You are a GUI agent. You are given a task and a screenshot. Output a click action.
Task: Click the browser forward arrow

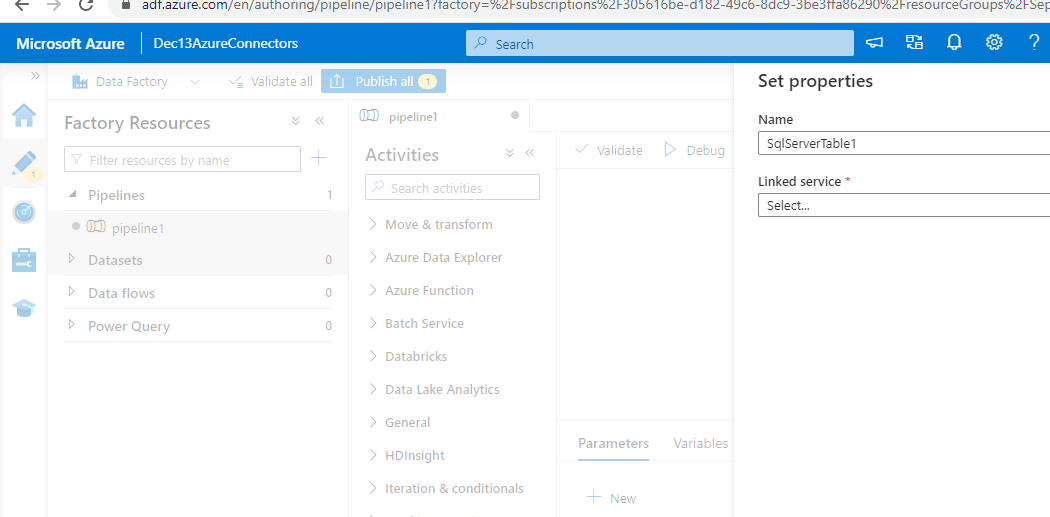[x=53, y=5]
